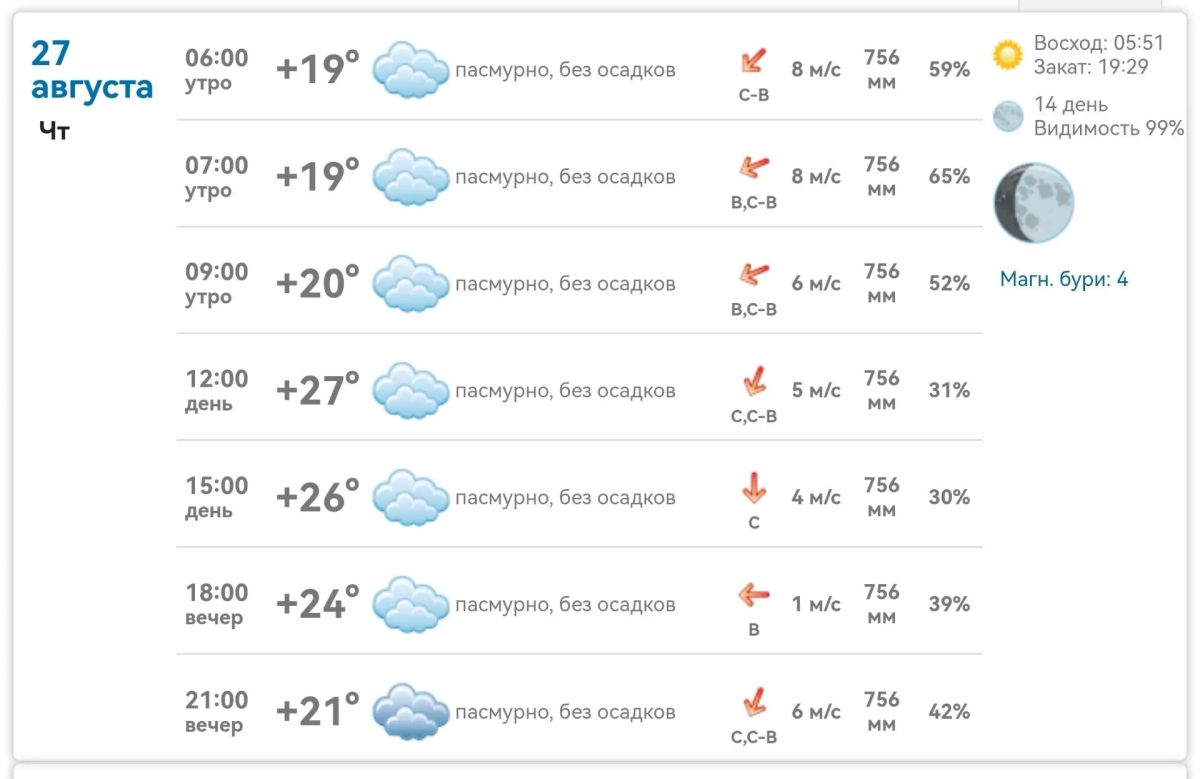This screenshot has width=1200, height=779.
Task: Click the 756 мм pressure at 18:00
Action: (x=881, y=604)
